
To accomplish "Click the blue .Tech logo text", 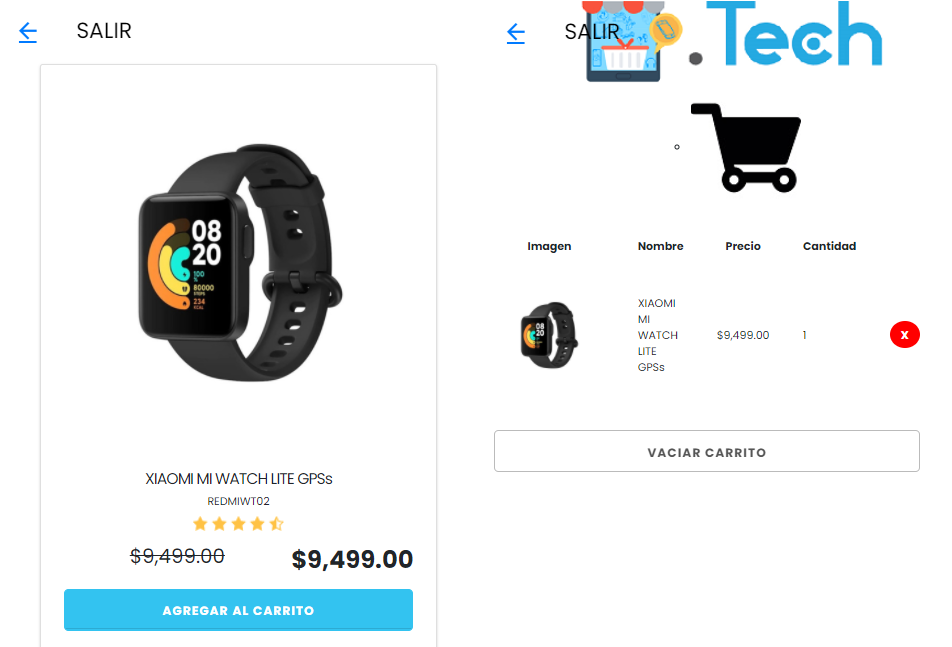I will coord(786,33).
